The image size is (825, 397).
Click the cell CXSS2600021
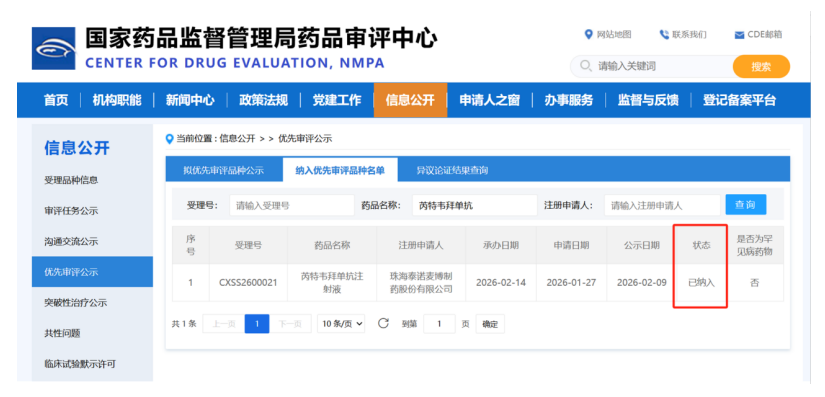coord(248,282)
